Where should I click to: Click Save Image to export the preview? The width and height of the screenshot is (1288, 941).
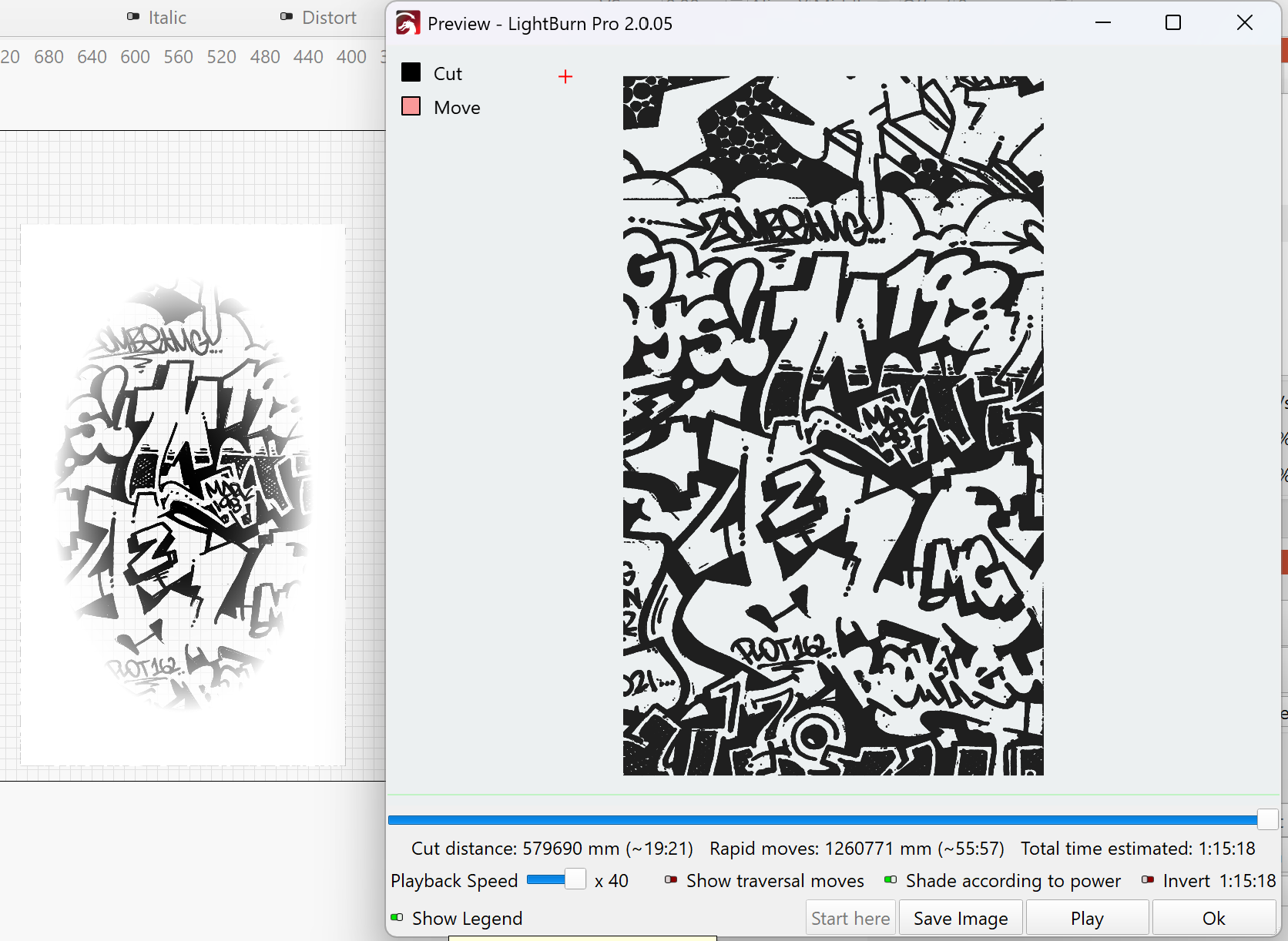point(960,918)
